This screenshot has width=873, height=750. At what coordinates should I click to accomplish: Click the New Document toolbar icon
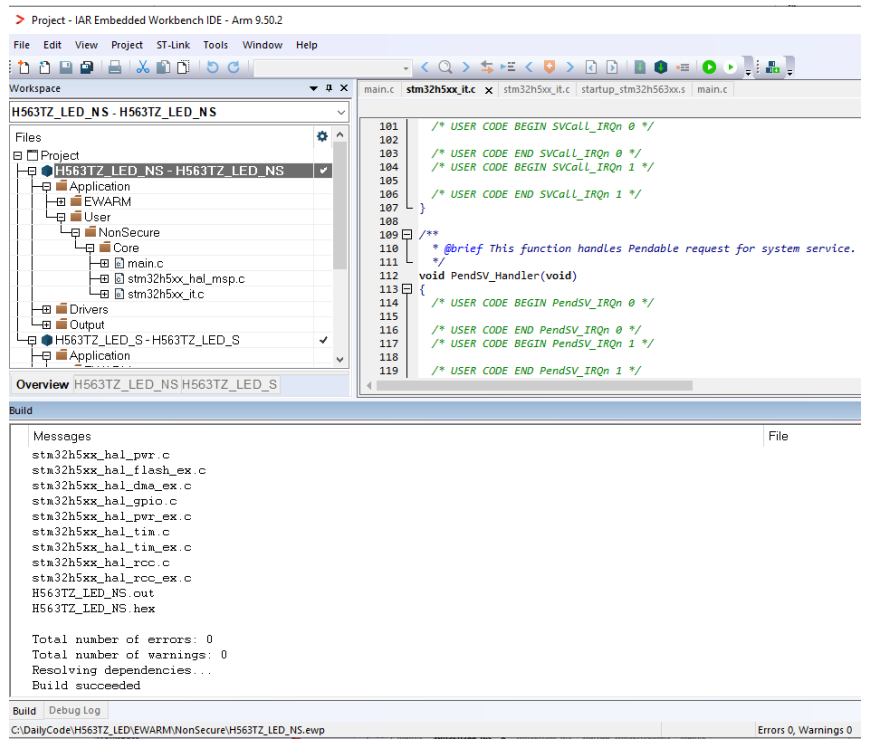click(23, 67)
